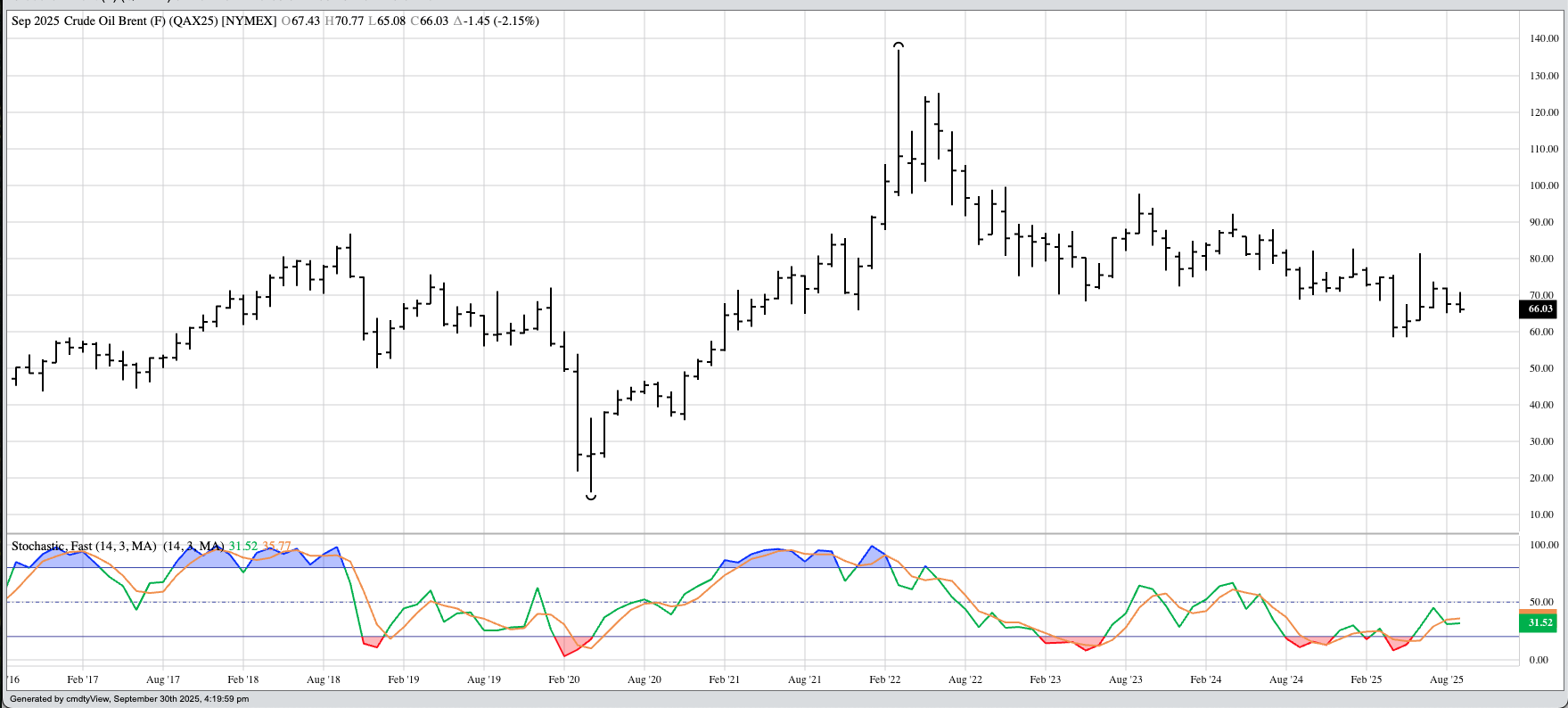This screenshot has height=708, width=1568.
Task: Click the green 31.52 stochastic value tag
Action: click(x=1539, y=622)
